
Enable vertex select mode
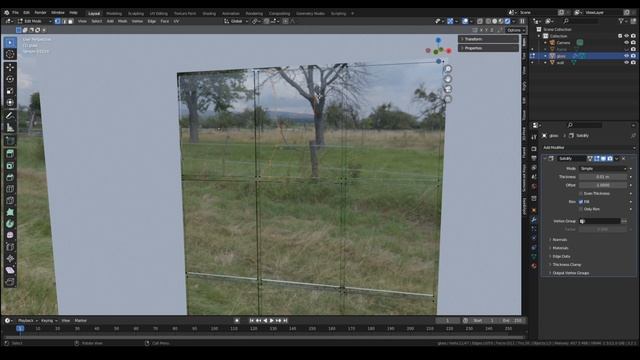(58, 21)
